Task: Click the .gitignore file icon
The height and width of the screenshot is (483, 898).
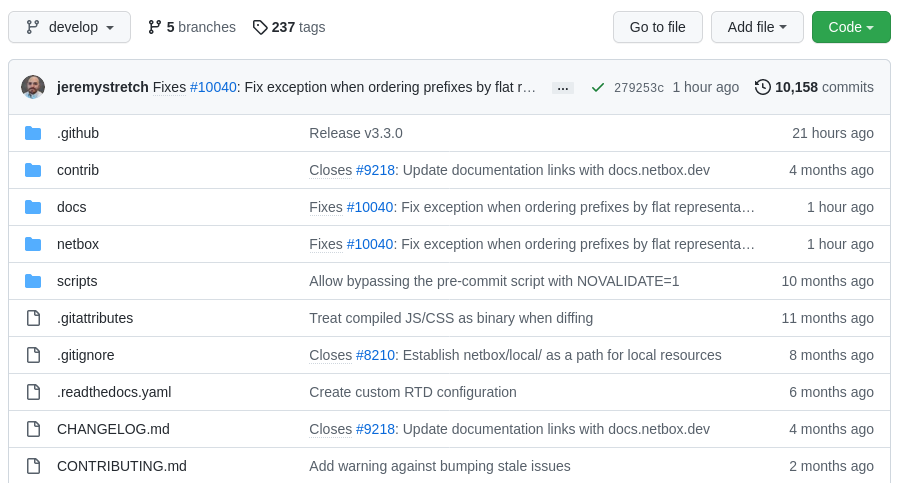Action: (x=33, y=355)
